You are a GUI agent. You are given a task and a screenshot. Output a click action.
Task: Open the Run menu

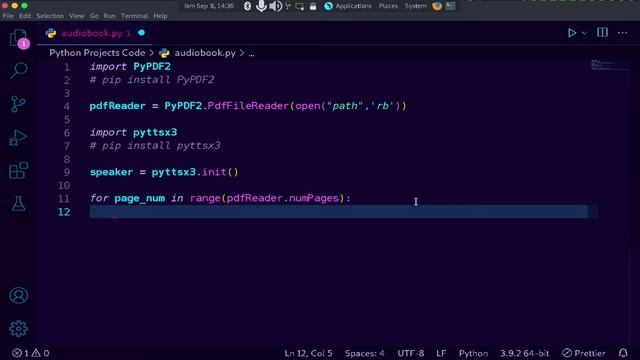tap(109, 16)
